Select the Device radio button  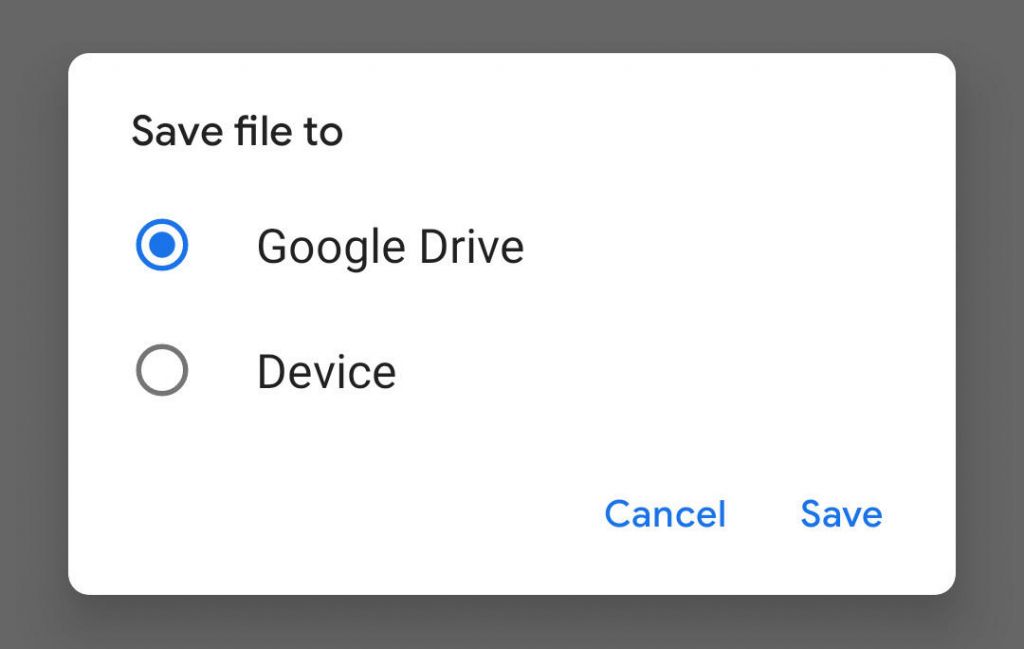162,371
